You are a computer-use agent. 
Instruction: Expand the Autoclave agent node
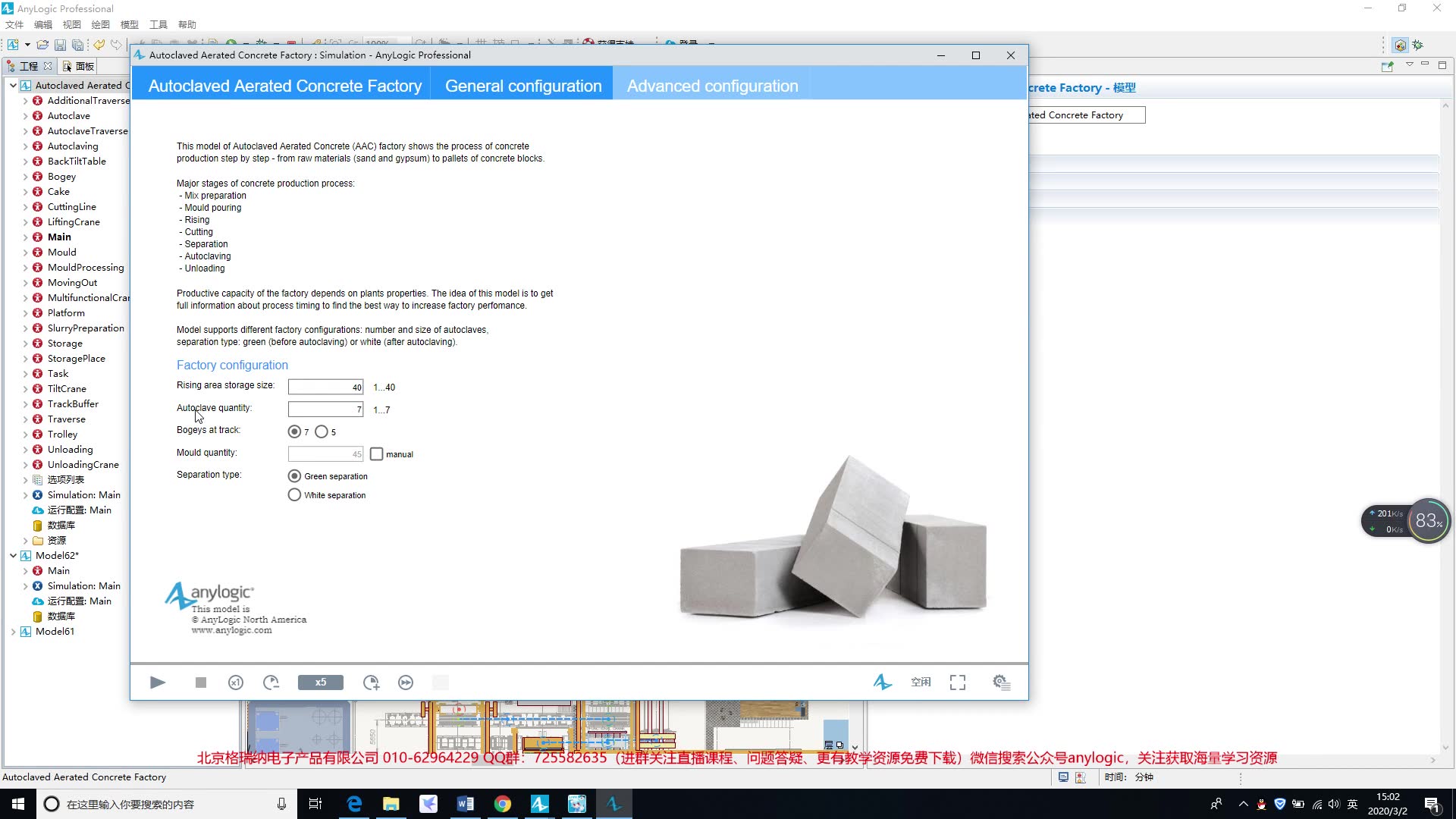point(25,116)
